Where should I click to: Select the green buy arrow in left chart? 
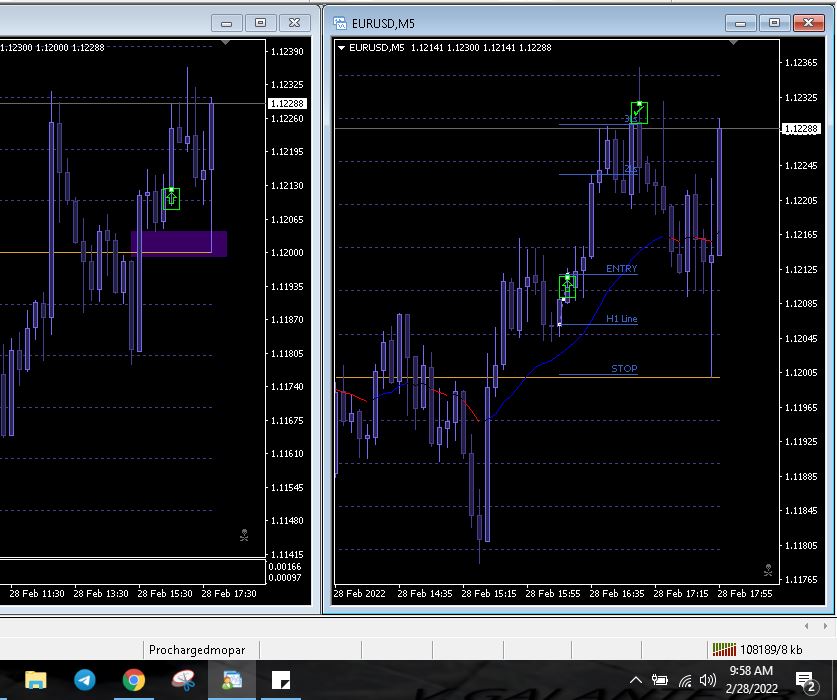[x=171, y=199]
